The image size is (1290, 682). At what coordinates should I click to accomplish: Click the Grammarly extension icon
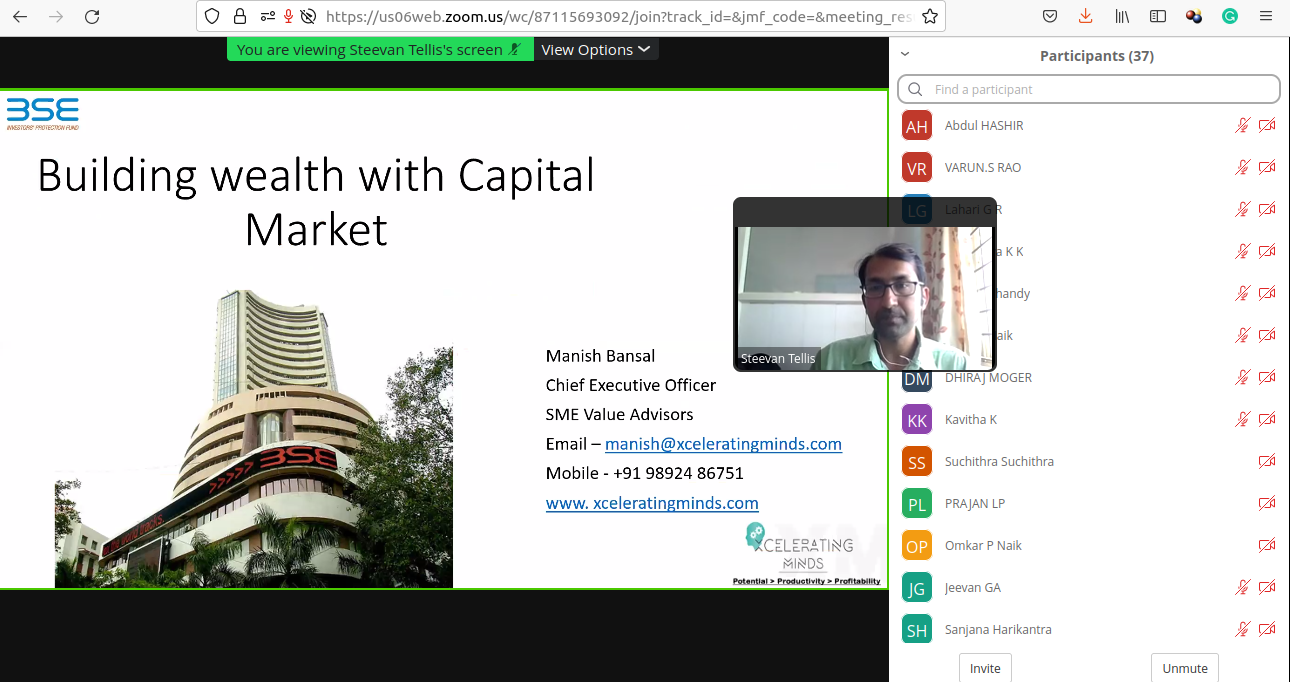pos(1230,17)
